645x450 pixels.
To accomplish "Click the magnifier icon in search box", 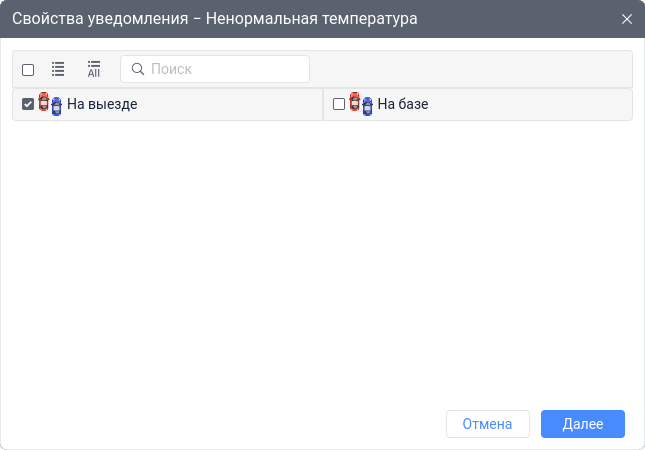I will click(x=138, y=69).
